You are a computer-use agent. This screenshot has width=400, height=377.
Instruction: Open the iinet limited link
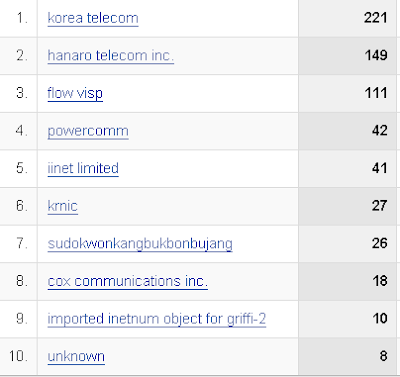point(83,168)
